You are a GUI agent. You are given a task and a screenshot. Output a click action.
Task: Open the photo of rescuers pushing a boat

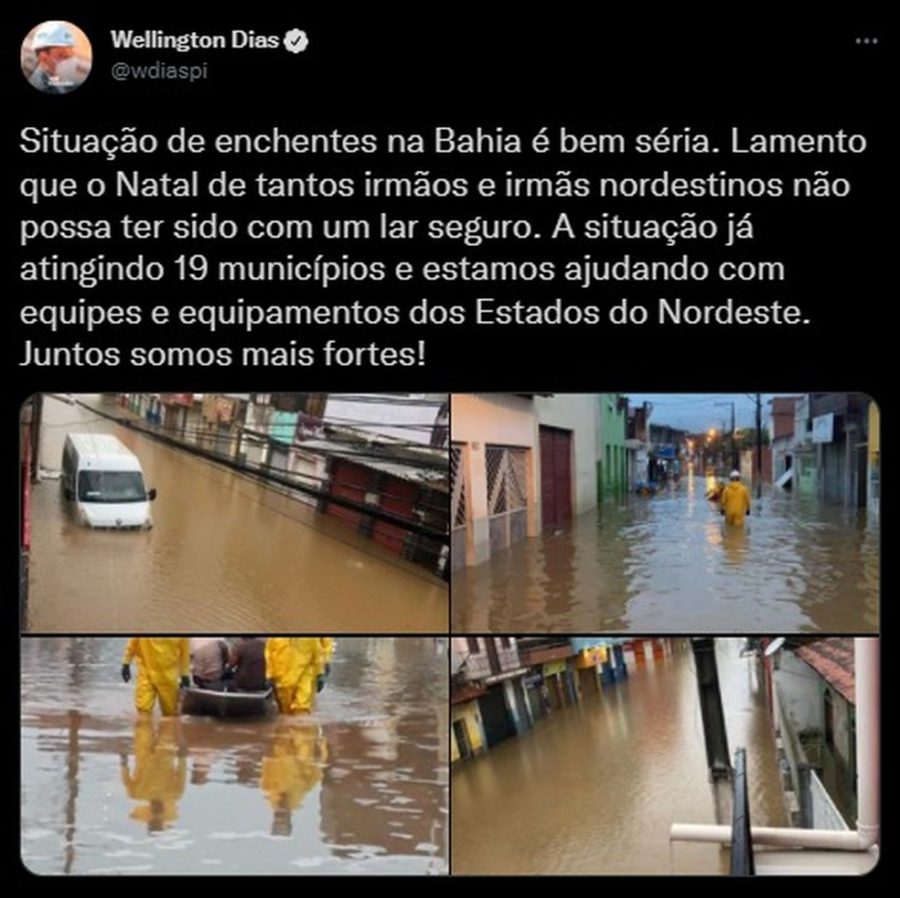pyautogui.click(x=234, y=756)
